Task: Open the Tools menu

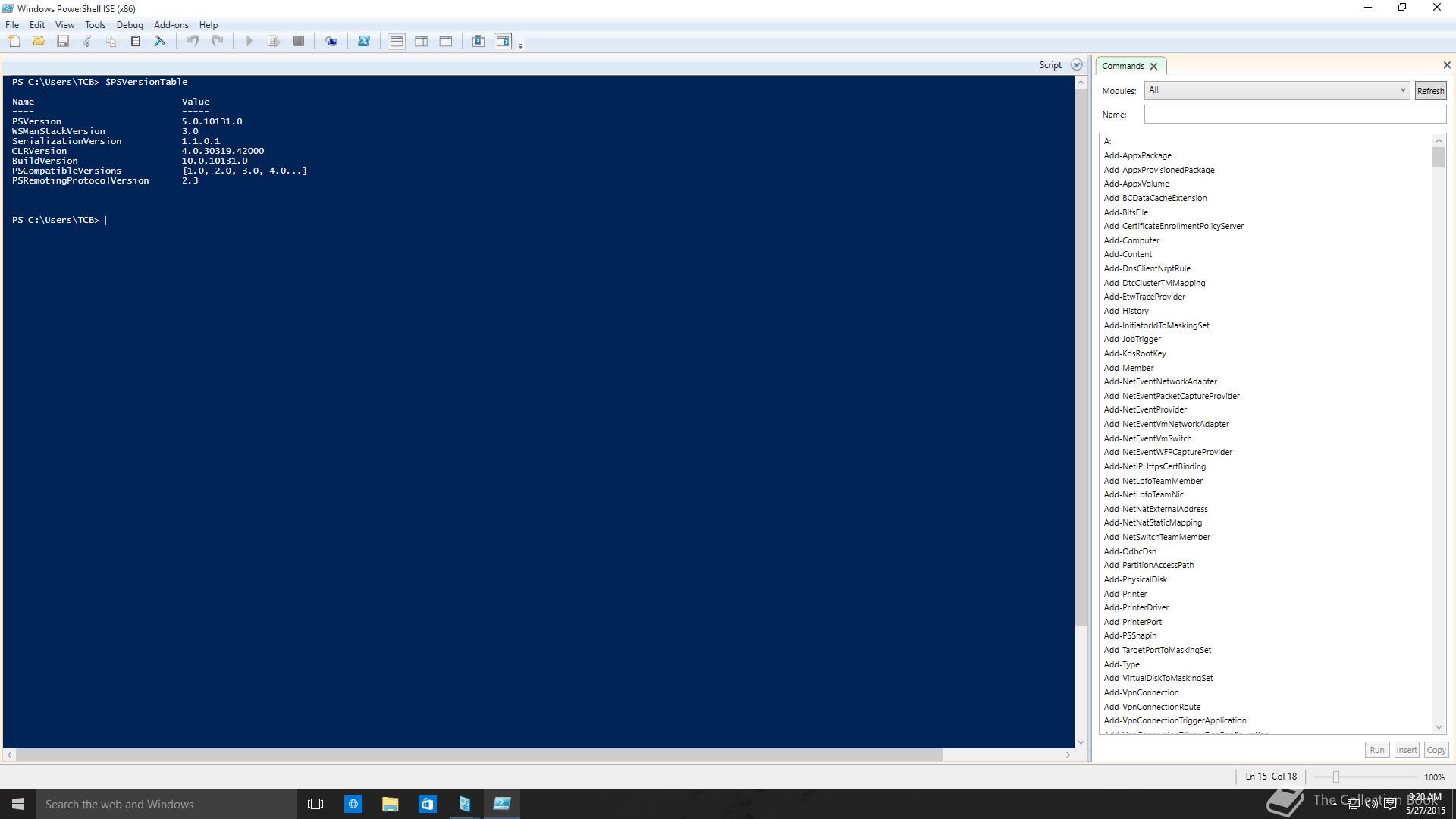Action: [x=96, y=25]
